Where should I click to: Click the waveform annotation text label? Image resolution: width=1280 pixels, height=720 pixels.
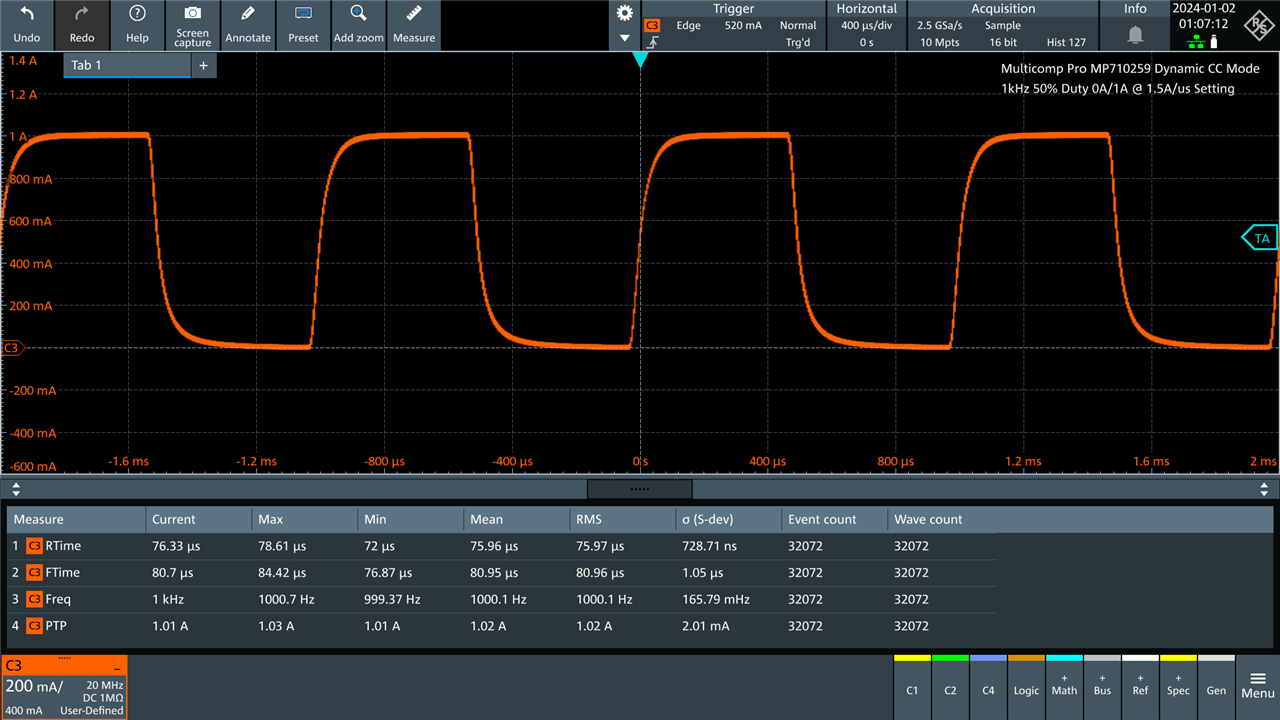coord(1131,79)
